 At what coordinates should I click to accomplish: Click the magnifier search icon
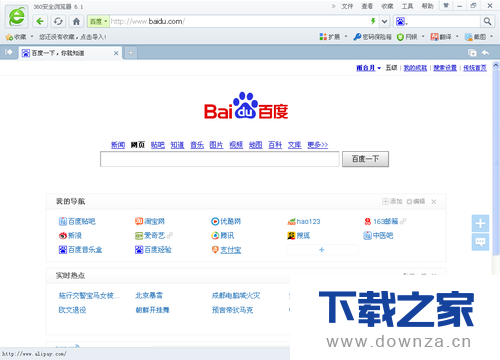(x=487, y=22)
